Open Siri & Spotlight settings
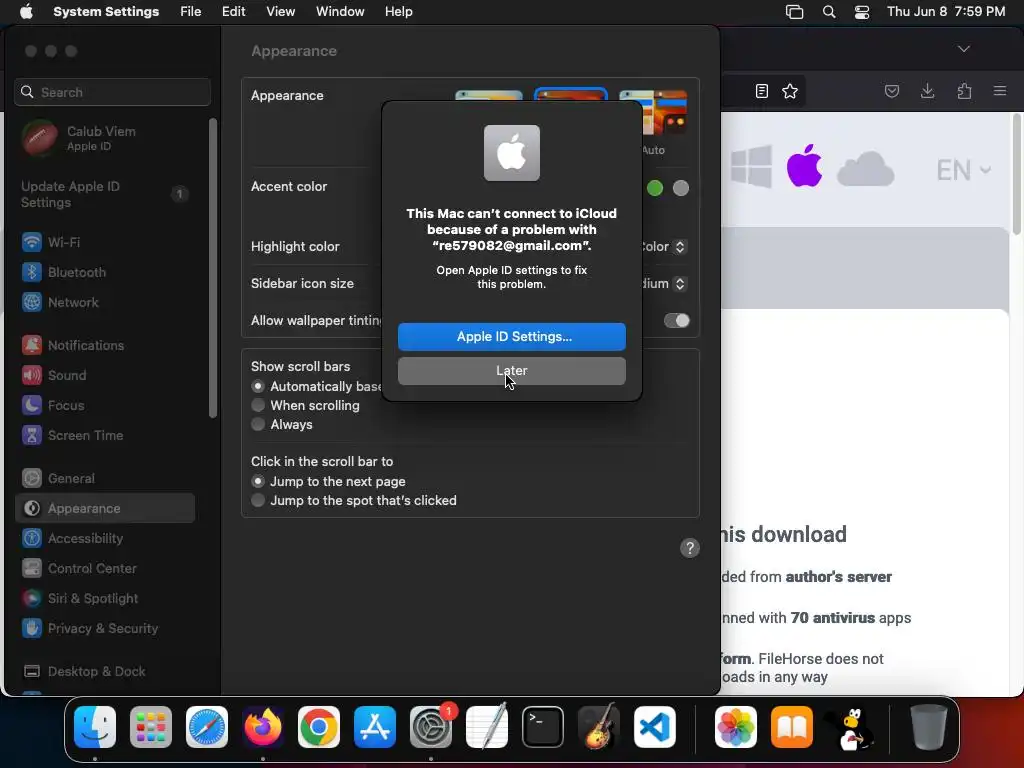1024x768 pixels. [104, 599]
